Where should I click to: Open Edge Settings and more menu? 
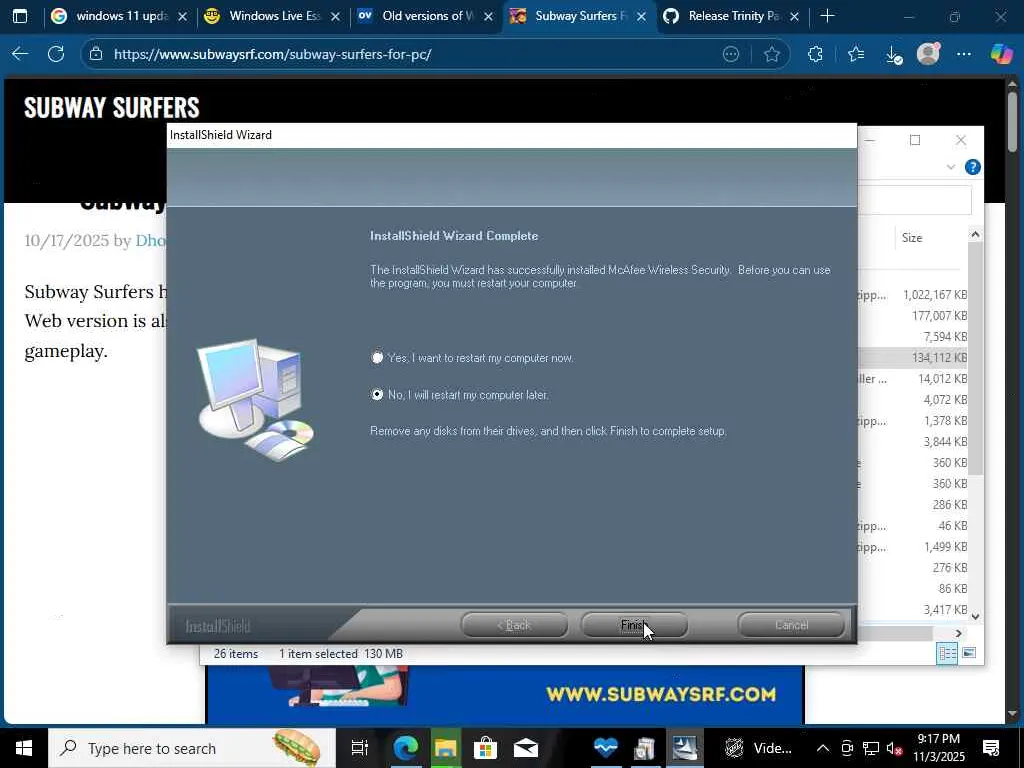point(963,54)
